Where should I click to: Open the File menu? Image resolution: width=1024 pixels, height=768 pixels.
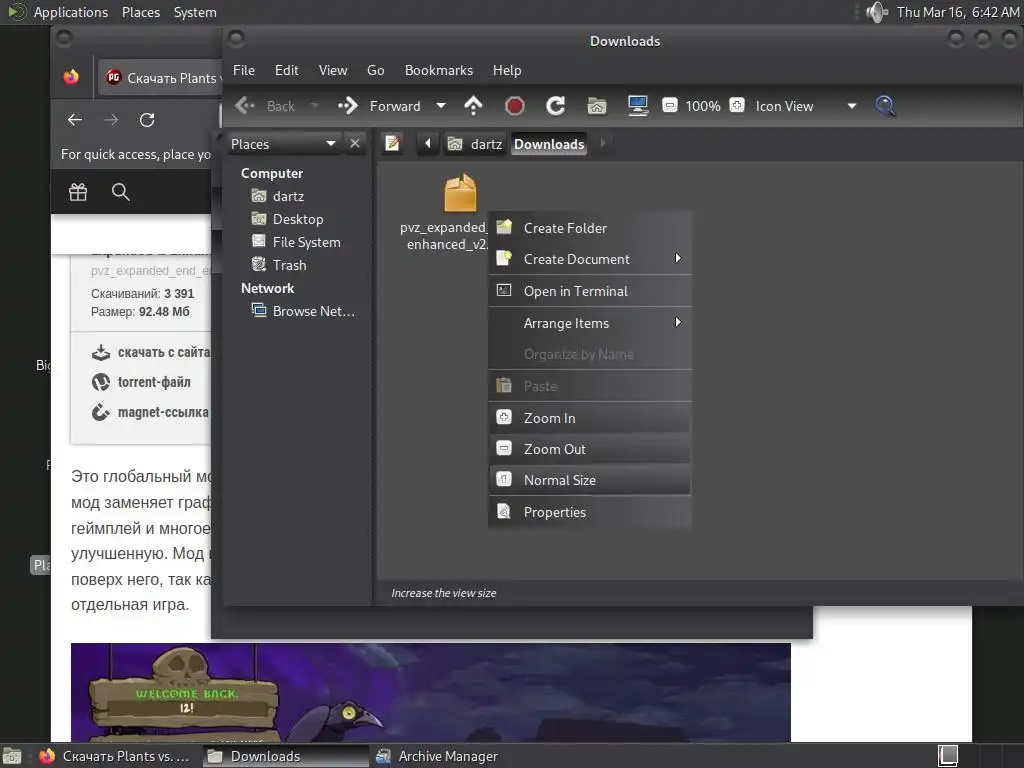[x=244, y=70]
